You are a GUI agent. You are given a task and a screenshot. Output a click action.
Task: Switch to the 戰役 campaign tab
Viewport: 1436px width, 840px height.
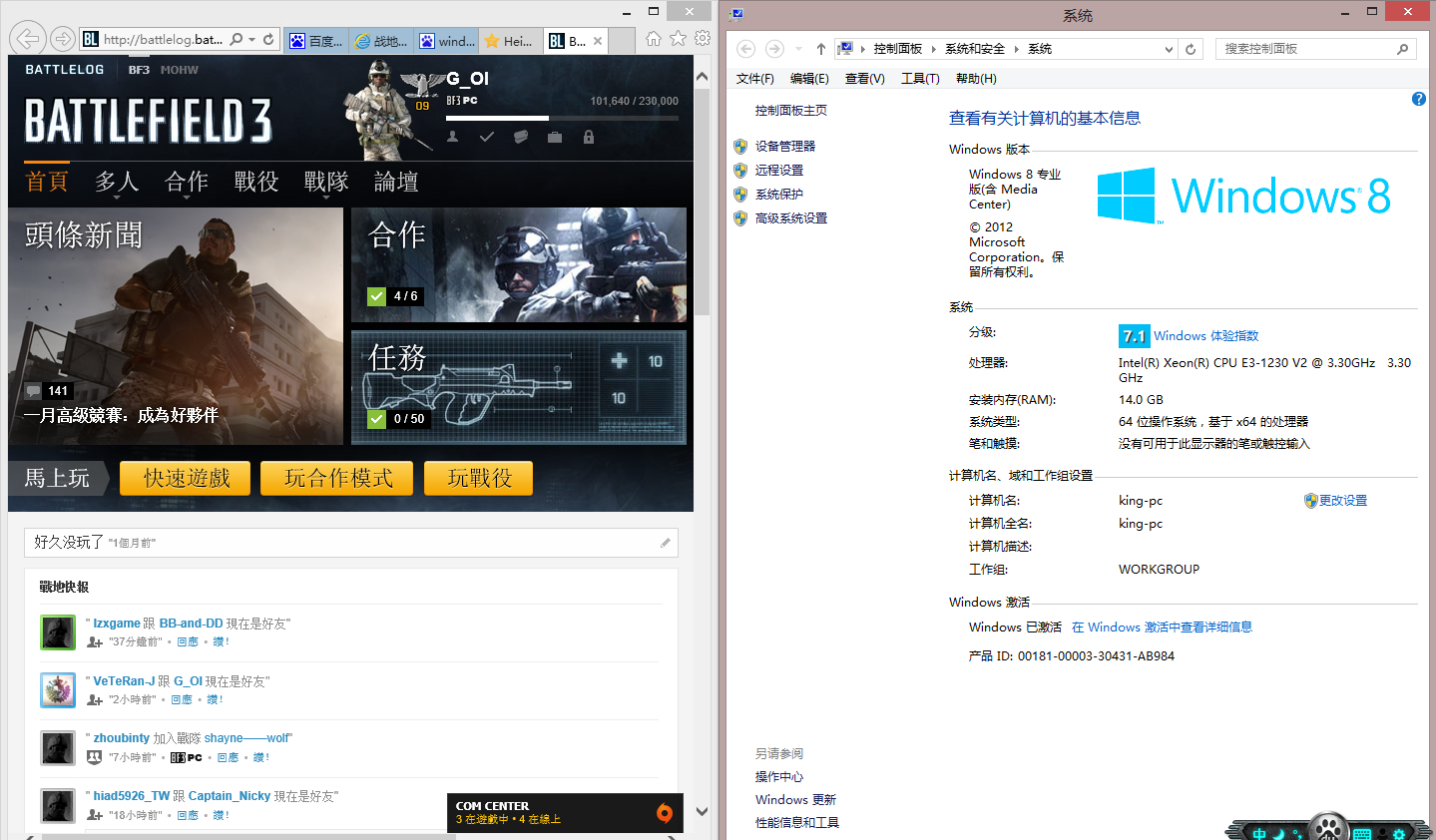click(x=256, y=182)
